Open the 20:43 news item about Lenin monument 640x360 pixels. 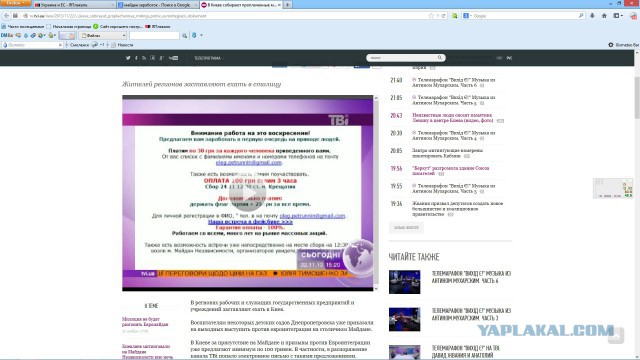click(x=453, y=118)
